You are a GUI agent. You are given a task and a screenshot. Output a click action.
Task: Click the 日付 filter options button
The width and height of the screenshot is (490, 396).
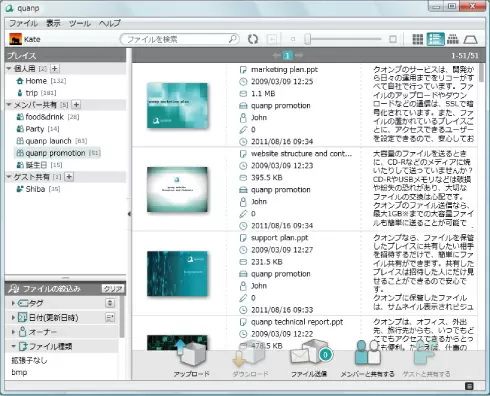pyautogui.click(x=110, y=317)
